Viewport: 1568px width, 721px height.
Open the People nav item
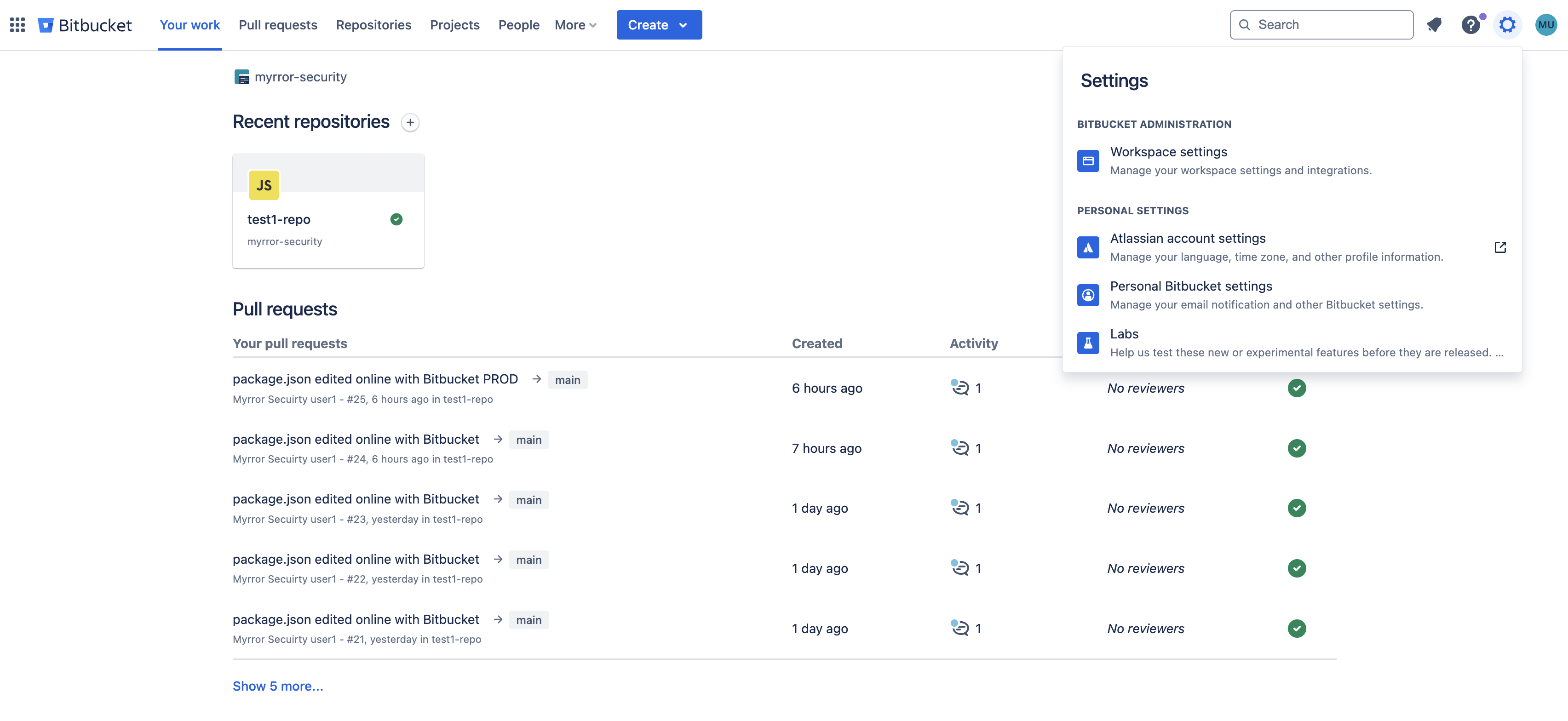[x=519, y=25]
